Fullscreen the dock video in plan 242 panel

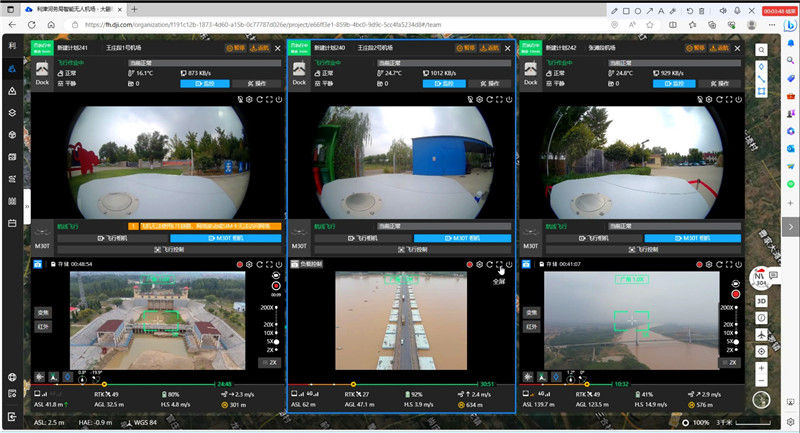tap(729, 99)
